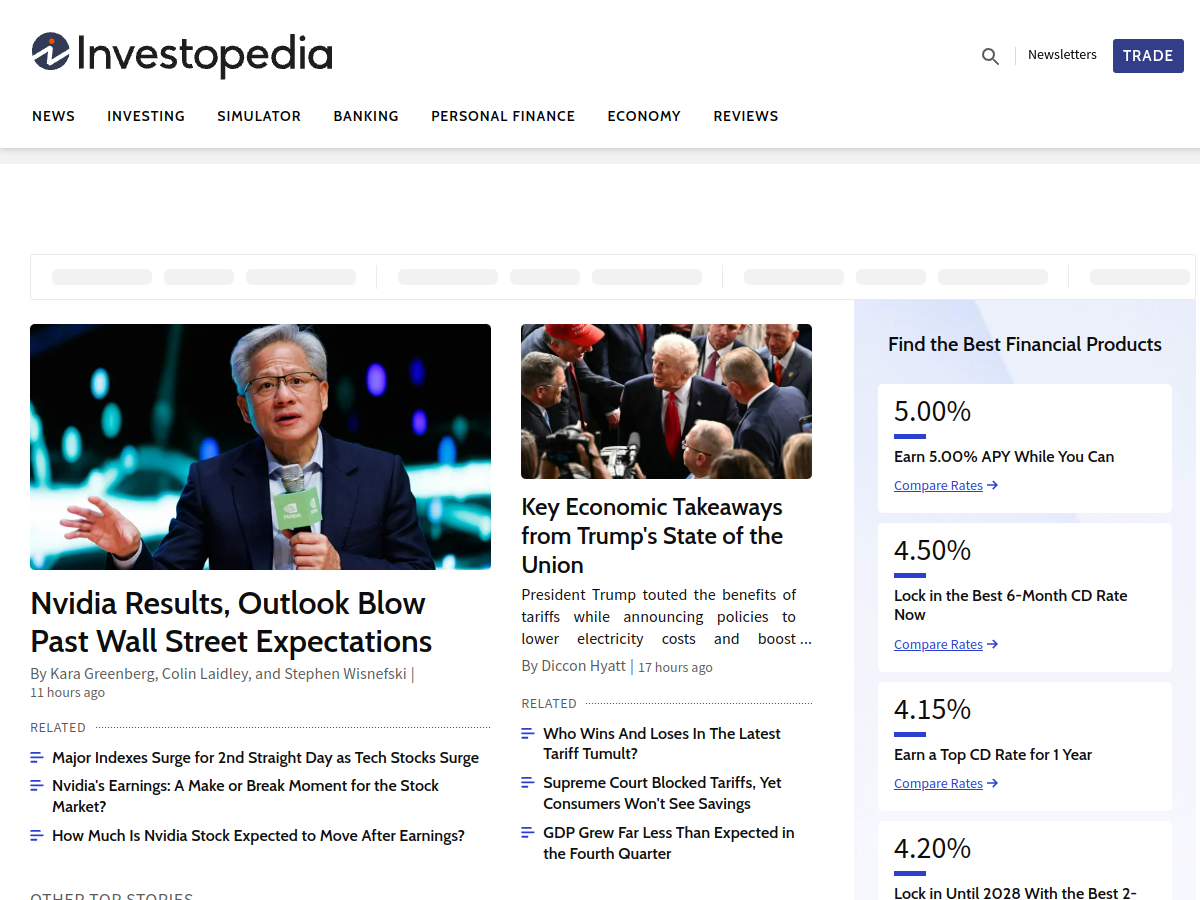The height and width of the screenshot is (900, 1200).
Task: Open Supreme Court Blocked Tariffs article
Action: (x=662, y=793)
